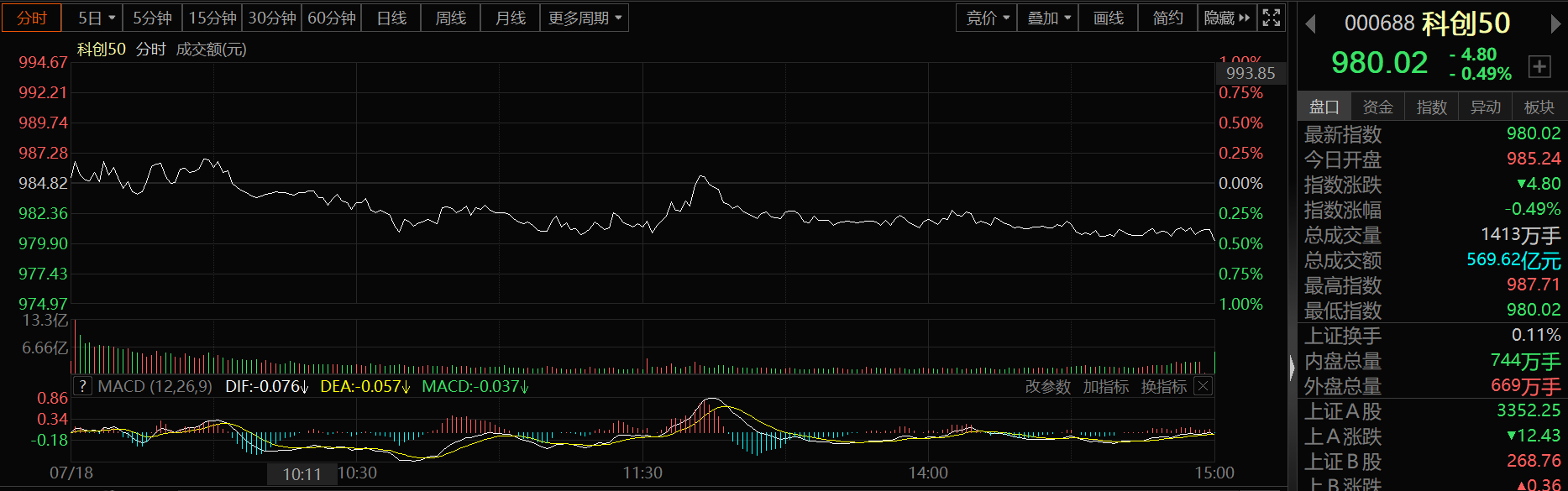Viewport: 1568px width, 491px height.
Task: Click the 980.02 latest price
Action: (1379, 63)
